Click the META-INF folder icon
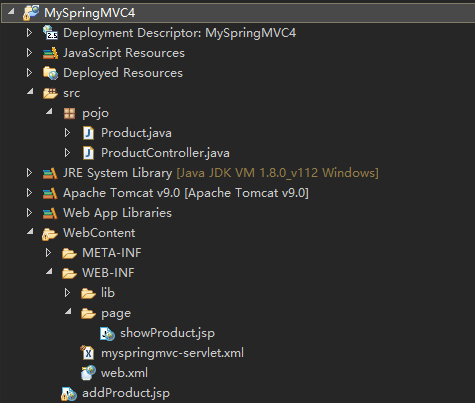475x403 pixels. pos(69,253)
